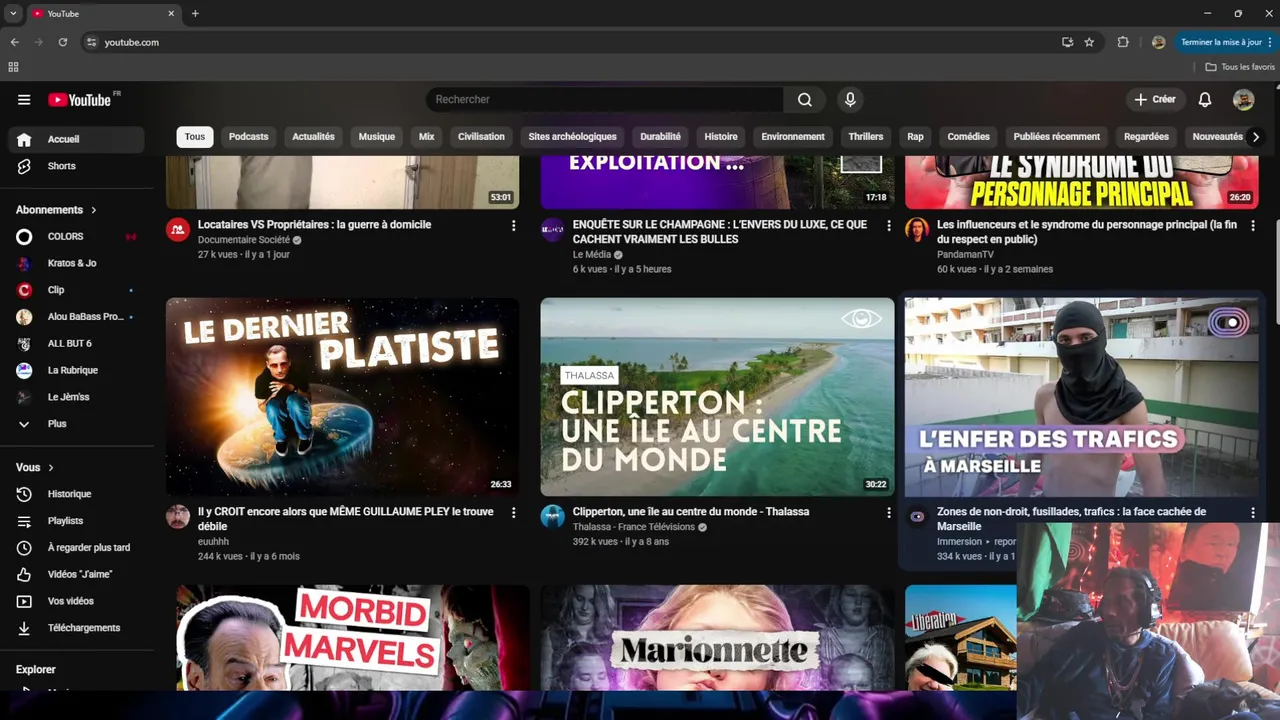The width and height of the screenshot is (1280, 720).
Task: Open À regarder plus tard
Action: click(x=76, y=548)
